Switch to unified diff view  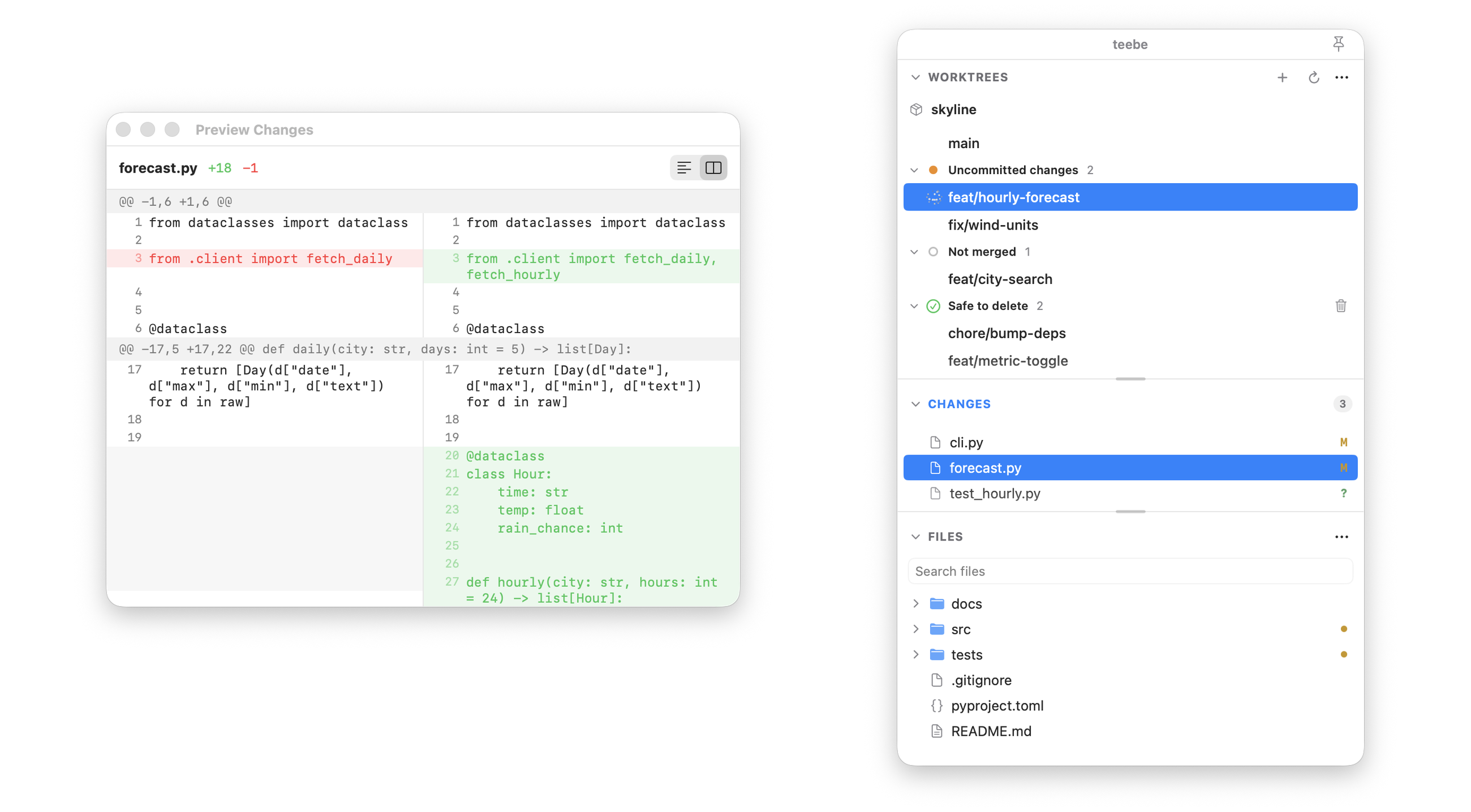684,168
